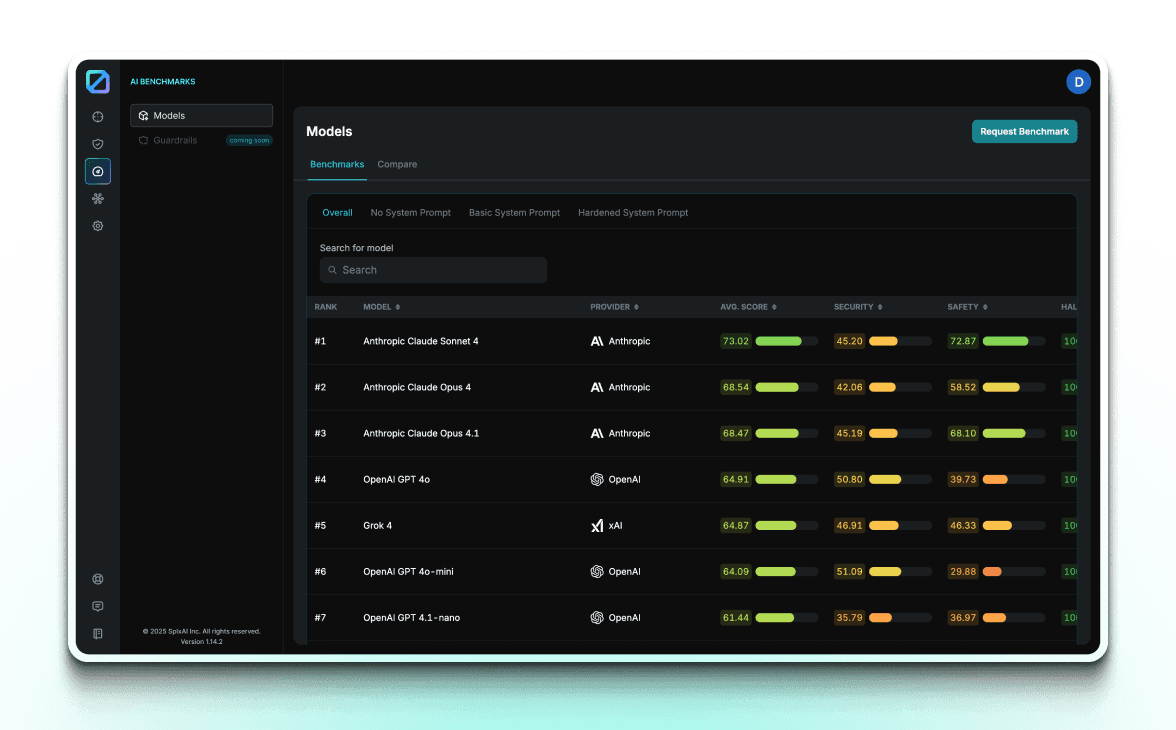Click the Request Benchmark button
Screen dimensions: 1176x730
tap(1024, 131)
